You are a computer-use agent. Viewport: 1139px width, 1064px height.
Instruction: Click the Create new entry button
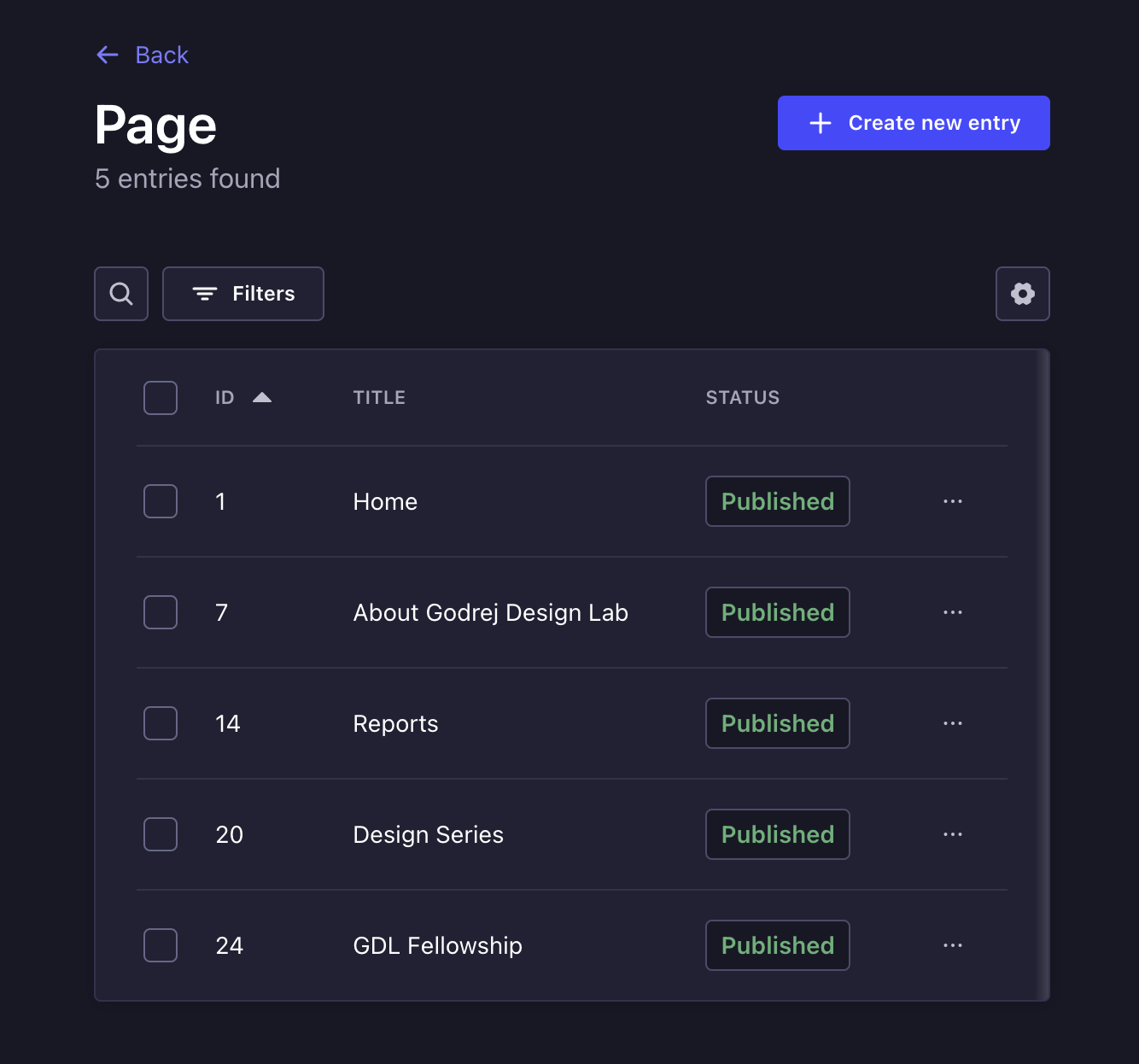pyautogui.click(x=913, y=122)
